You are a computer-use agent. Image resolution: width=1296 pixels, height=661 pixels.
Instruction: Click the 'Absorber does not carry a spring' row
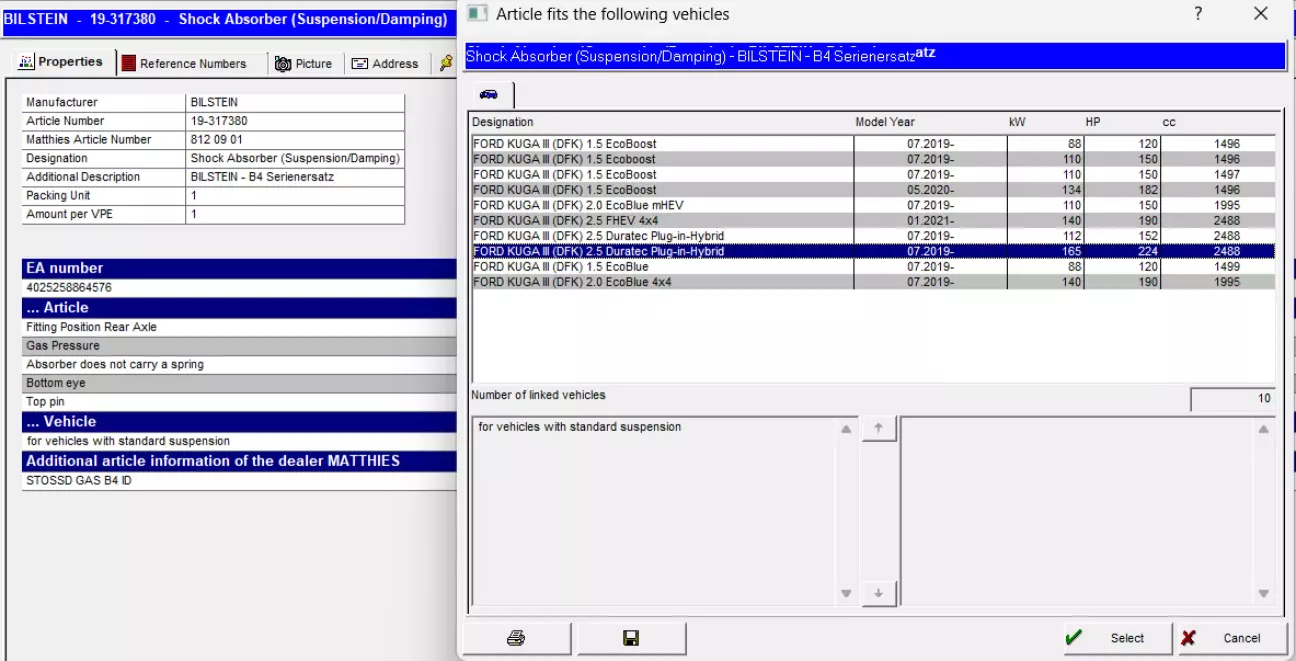click(239, 365)
